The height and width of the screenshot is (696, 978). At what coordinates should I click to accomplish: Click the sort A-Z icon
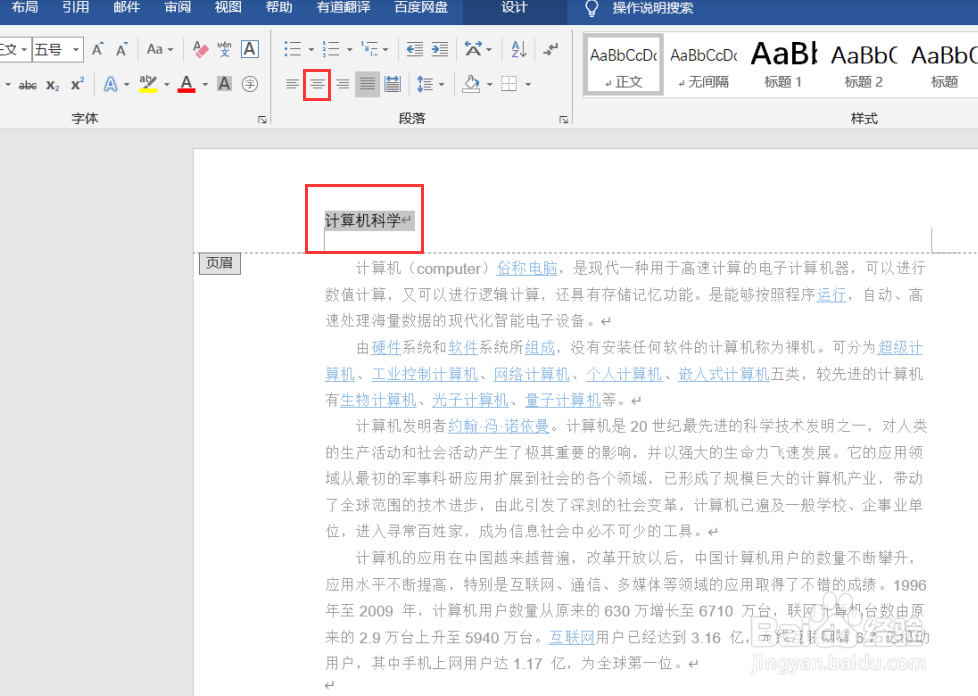pos(519,50)
